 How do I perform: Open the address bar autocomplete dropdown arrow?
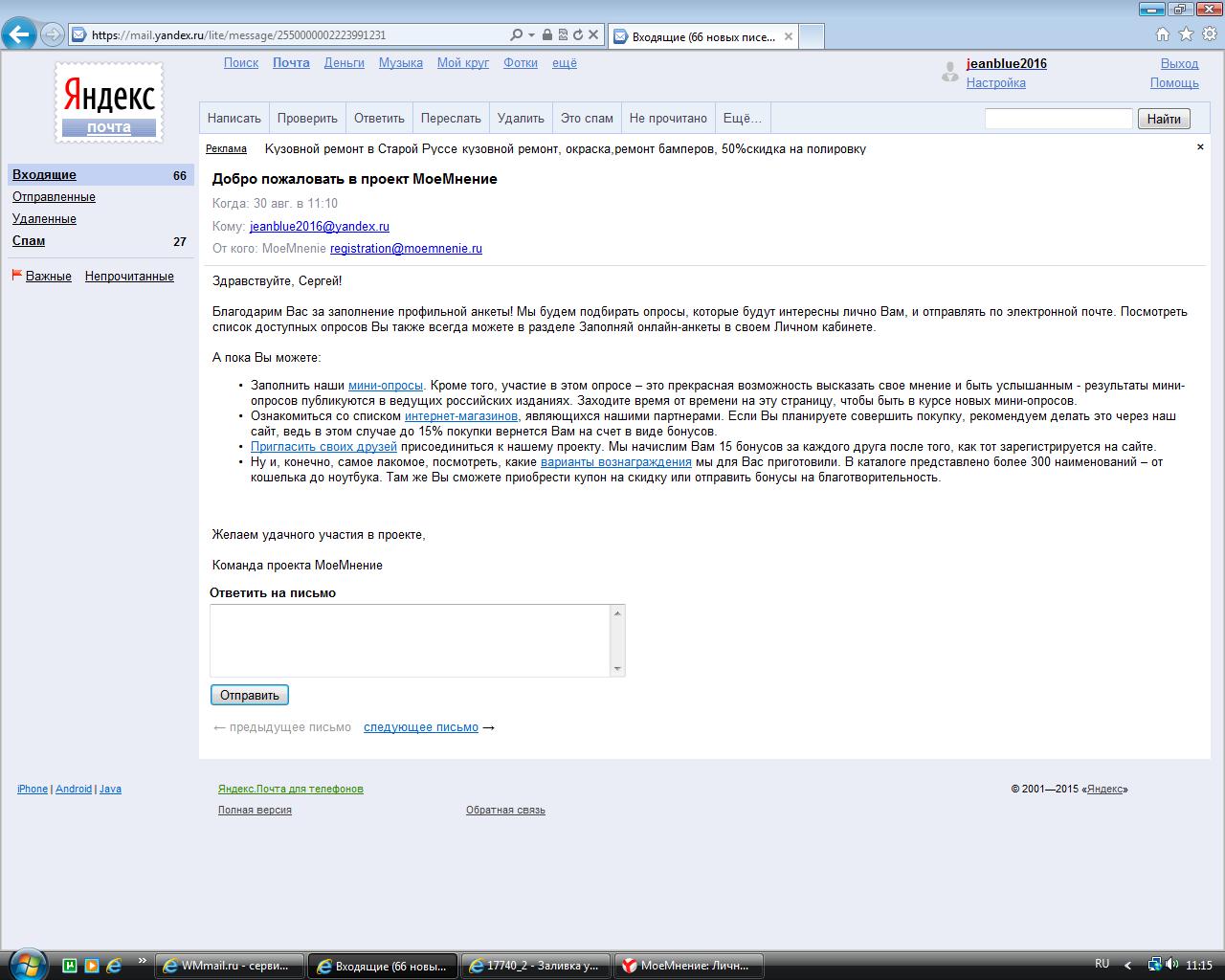pyautogui.click(x=531, y=35)
